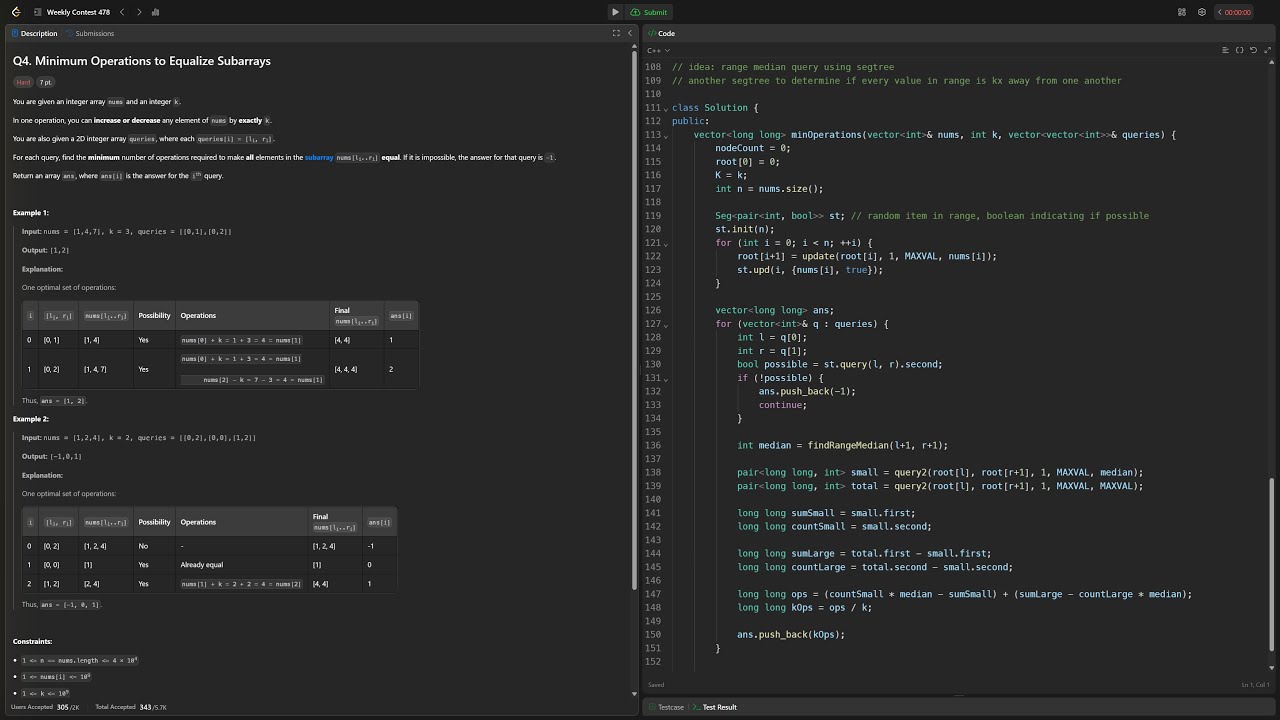
Task: Click line number 136 in editor
Action: click(x=653, y=445)
